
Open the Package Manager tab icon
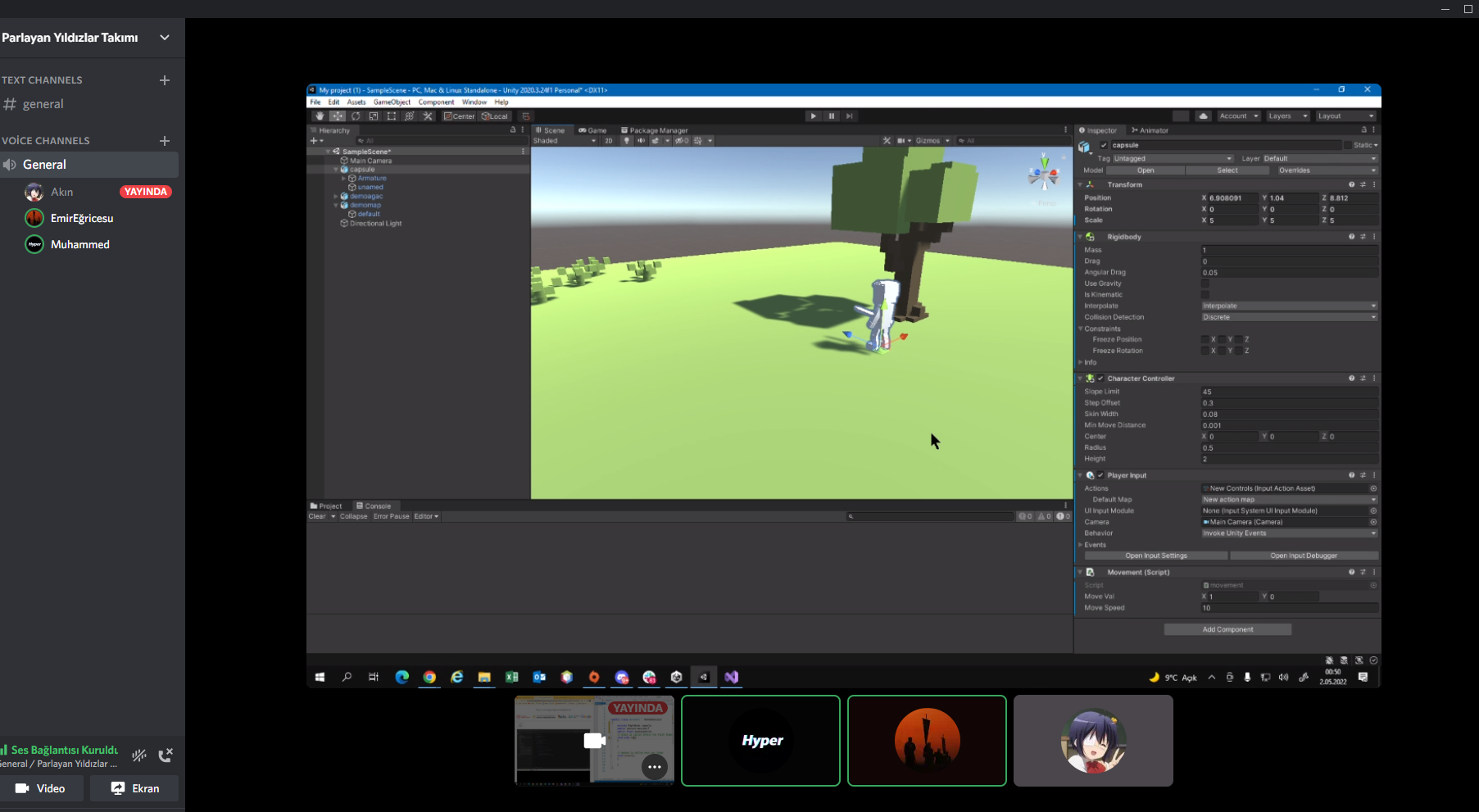pos(624,130)
